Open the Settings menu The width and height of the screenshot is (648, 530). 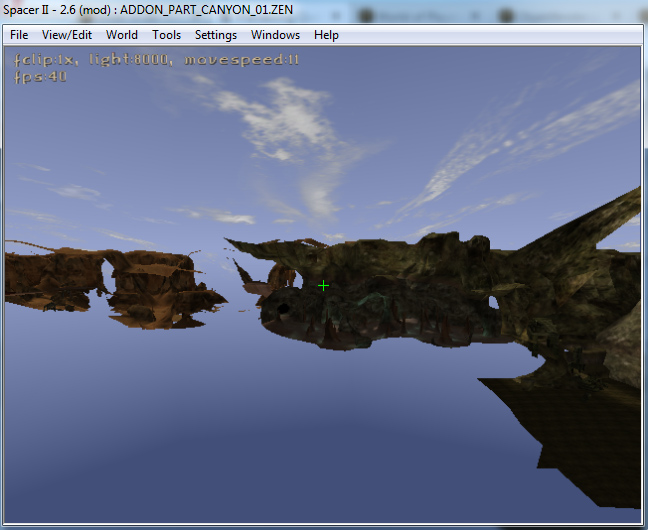[216, 35]
